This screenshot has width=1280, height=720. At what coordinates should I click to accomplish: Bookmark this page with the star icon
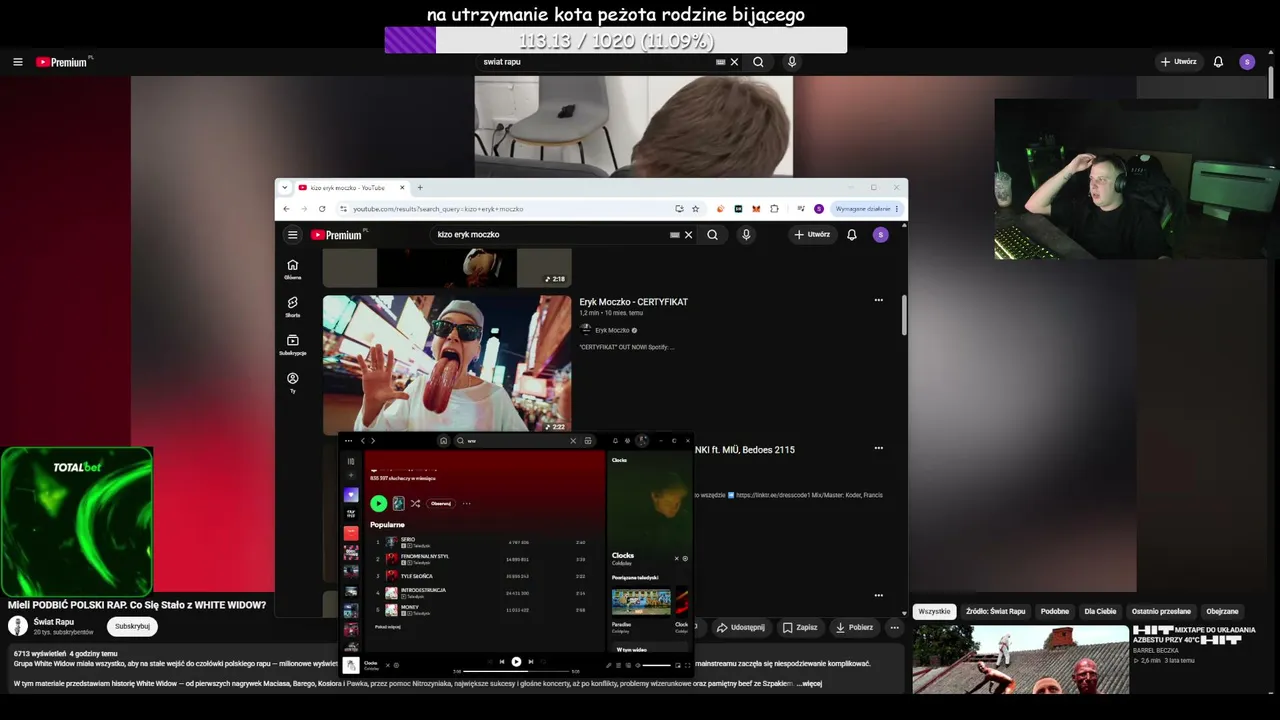click(695, 209)
